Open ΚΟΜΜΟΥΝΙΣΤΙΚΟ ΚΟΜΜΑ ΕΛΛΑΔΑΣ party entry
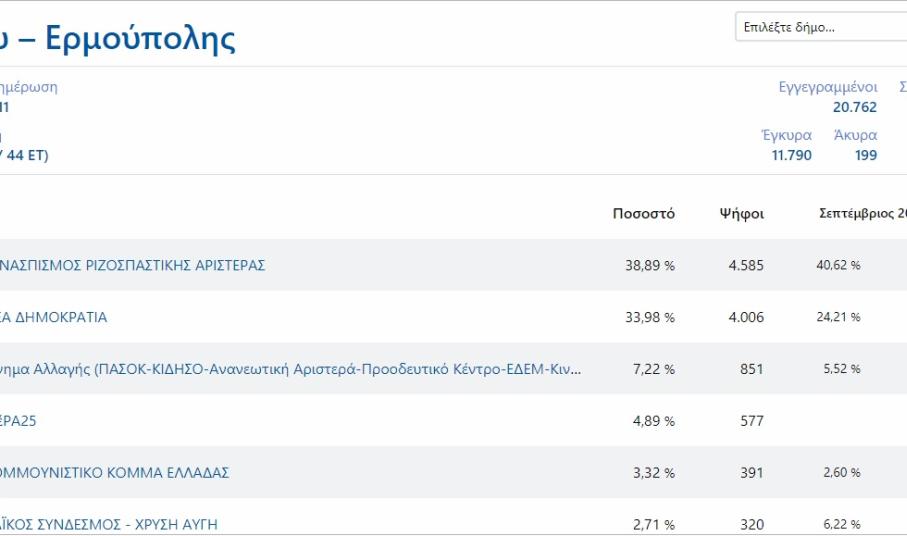Viewport: 907px width, 536px height. 114,473
